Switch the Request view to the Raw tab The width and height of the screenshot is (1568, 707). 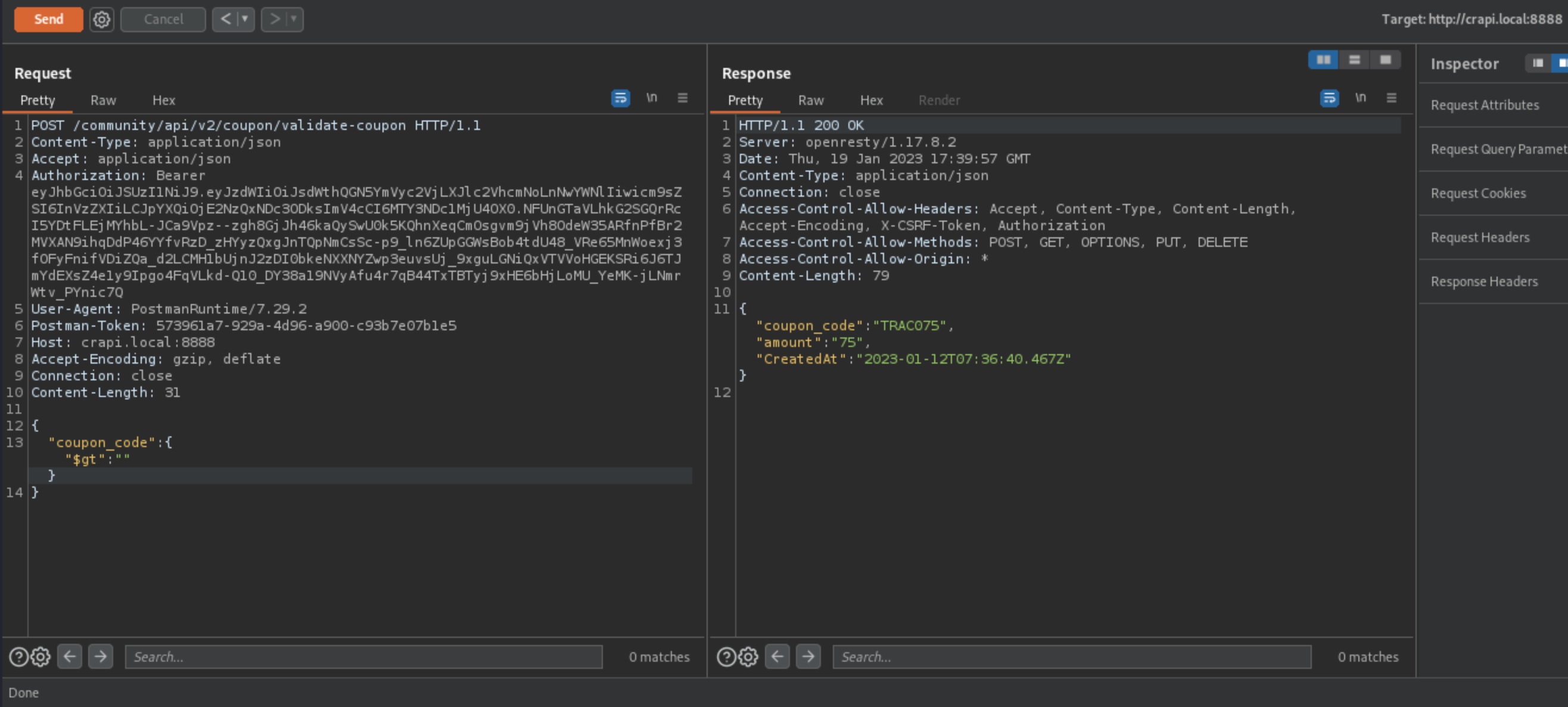pyautogui.click(x=103, y=101)
